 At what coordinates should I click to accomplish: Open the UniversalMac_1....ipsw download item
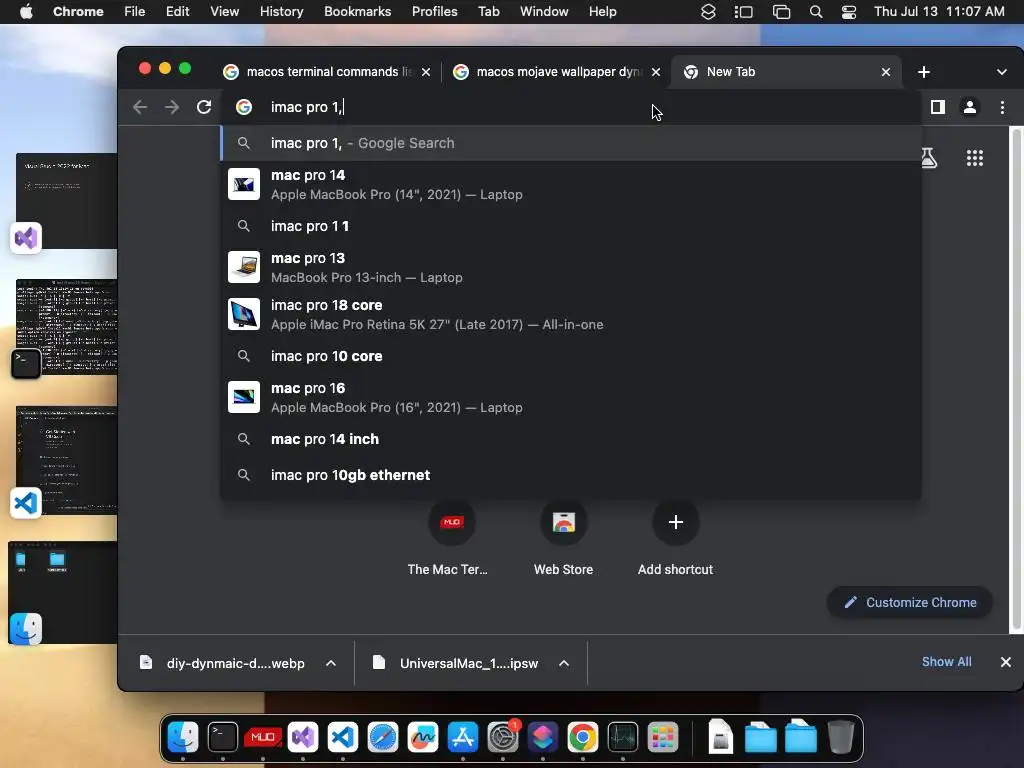pos(456,664)
